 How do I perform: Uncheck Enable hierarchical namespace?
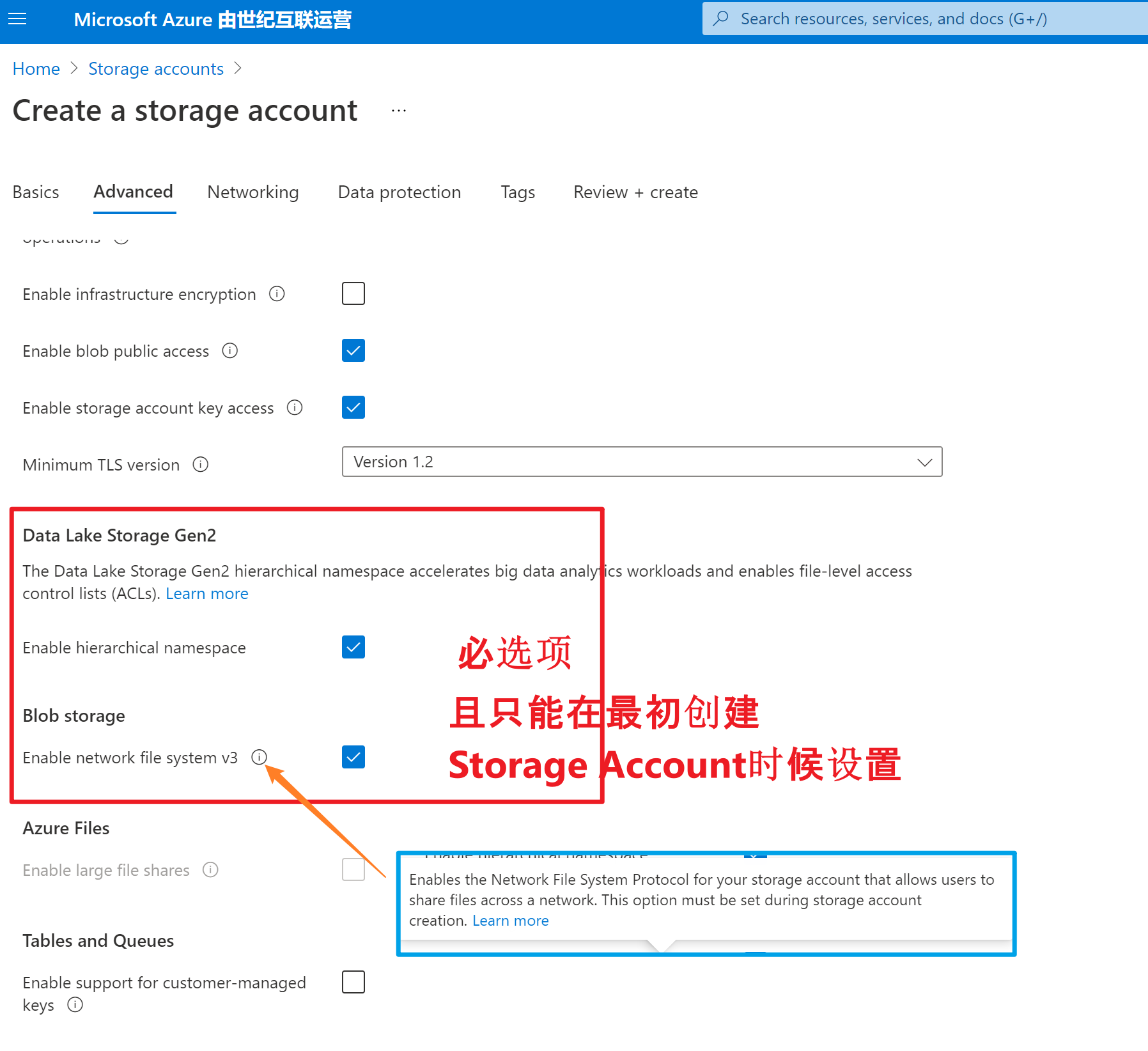[353, 648]
